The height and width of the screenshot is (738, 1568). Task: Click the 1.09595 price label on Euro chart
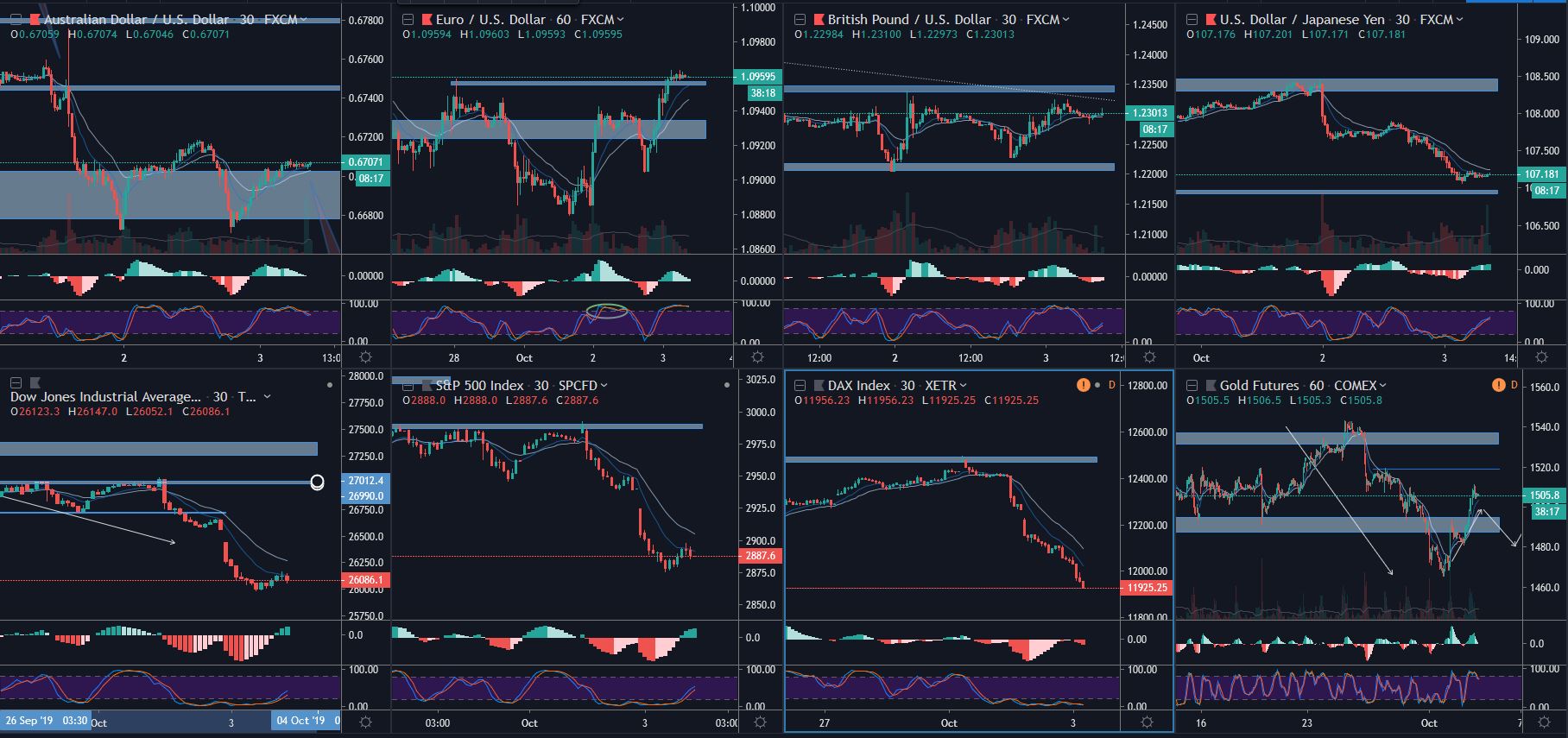click(757, 77)
